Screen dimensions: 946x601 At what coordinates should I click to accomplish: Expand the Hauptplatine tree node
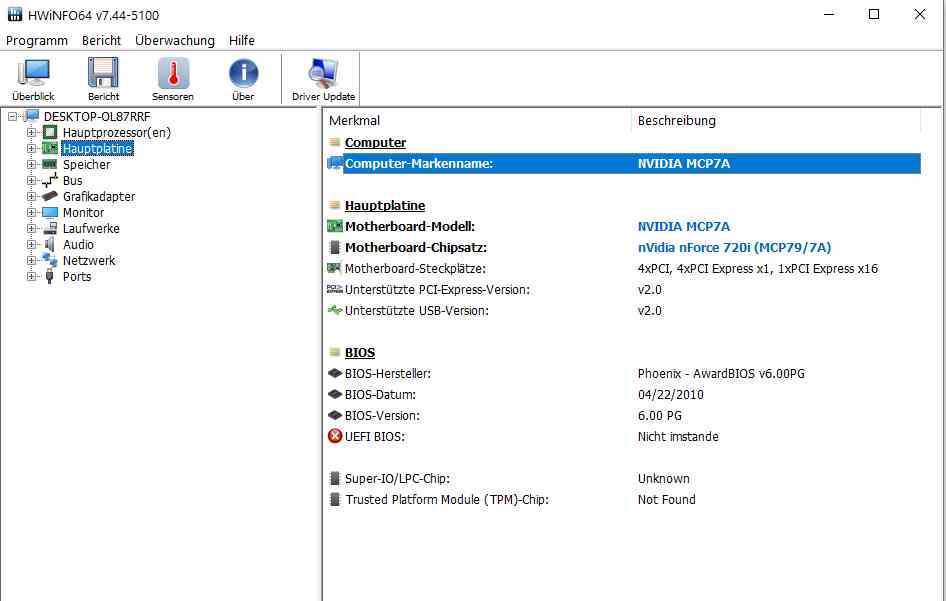click(31, 148)
